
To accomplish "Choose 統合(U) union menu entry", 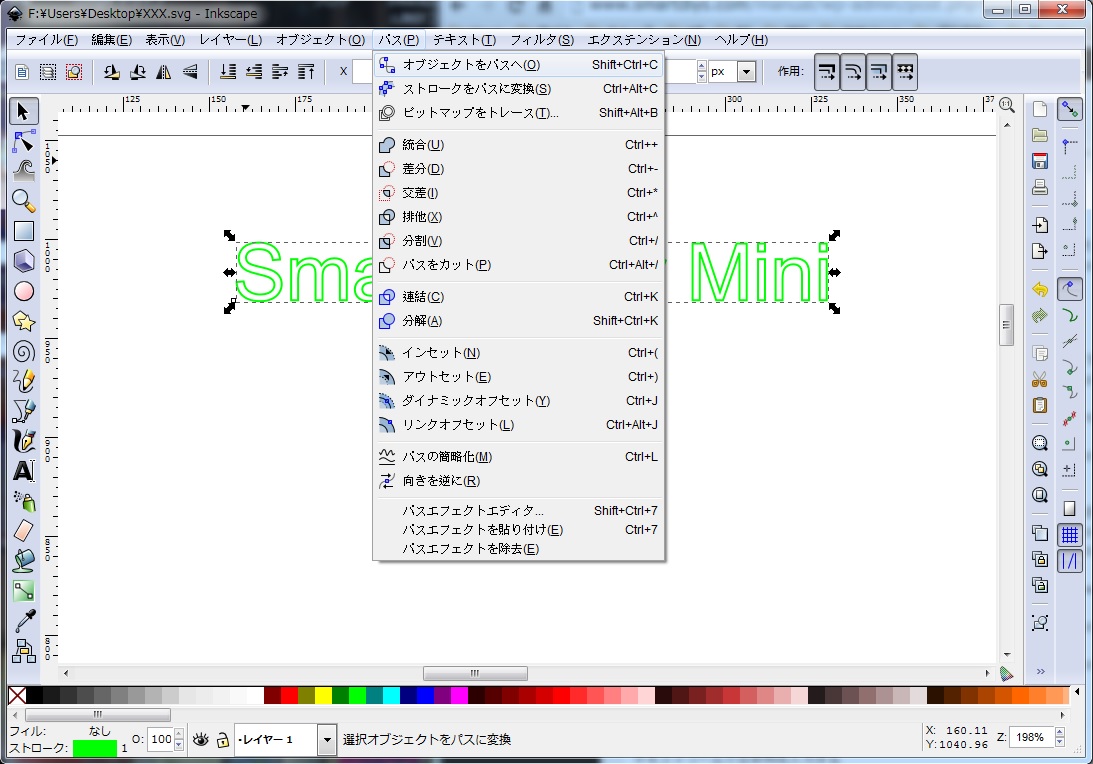I will 519,145.
